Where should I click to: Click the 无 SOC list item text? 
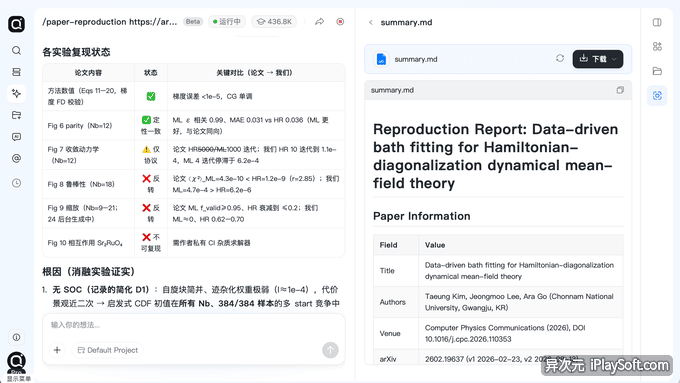(x=195, y=296)
